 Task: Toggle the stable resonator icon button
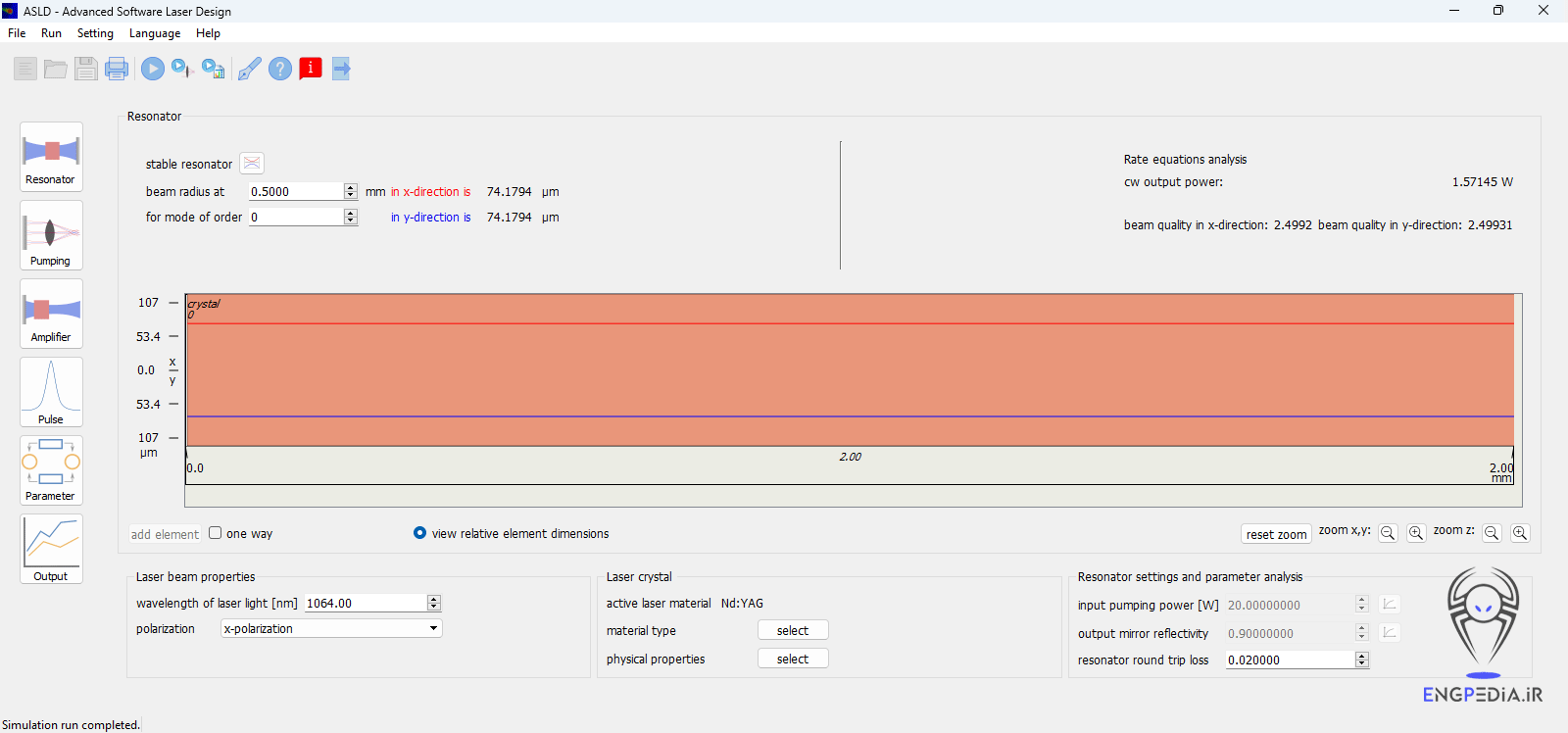(x=252, y=164)
